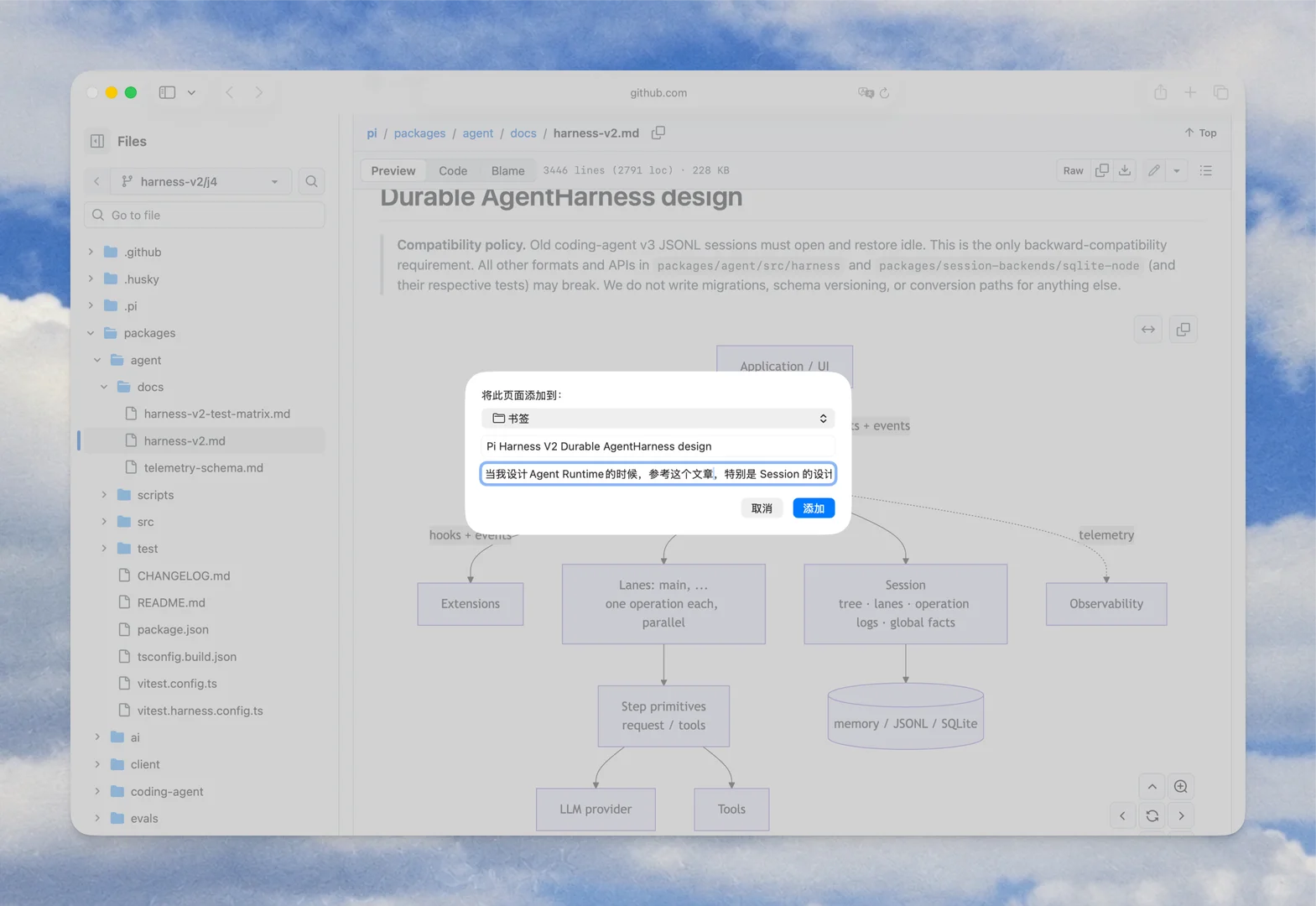
Task: Open the packages breadcrumb link
Action: point(419,133)
